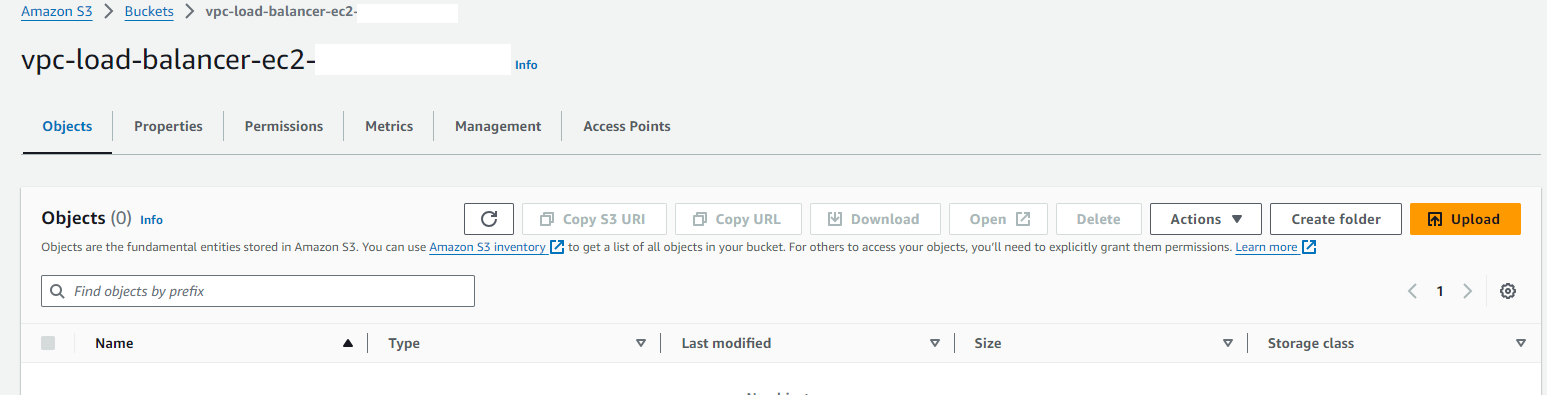
Task: Open the Actions dropdown menu
Action: pyautogui.click(x=1206, y=219)
